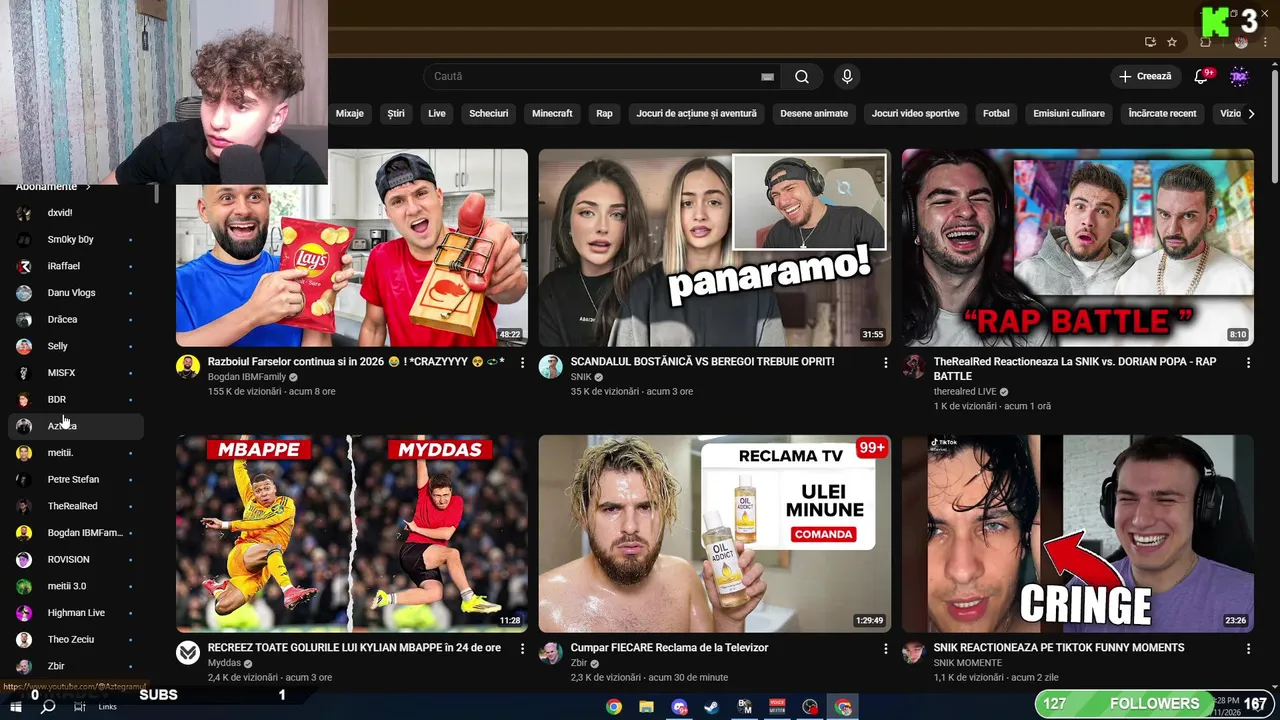
Task: Open the YouTube account avatar menu
Action: (1239, 77)
